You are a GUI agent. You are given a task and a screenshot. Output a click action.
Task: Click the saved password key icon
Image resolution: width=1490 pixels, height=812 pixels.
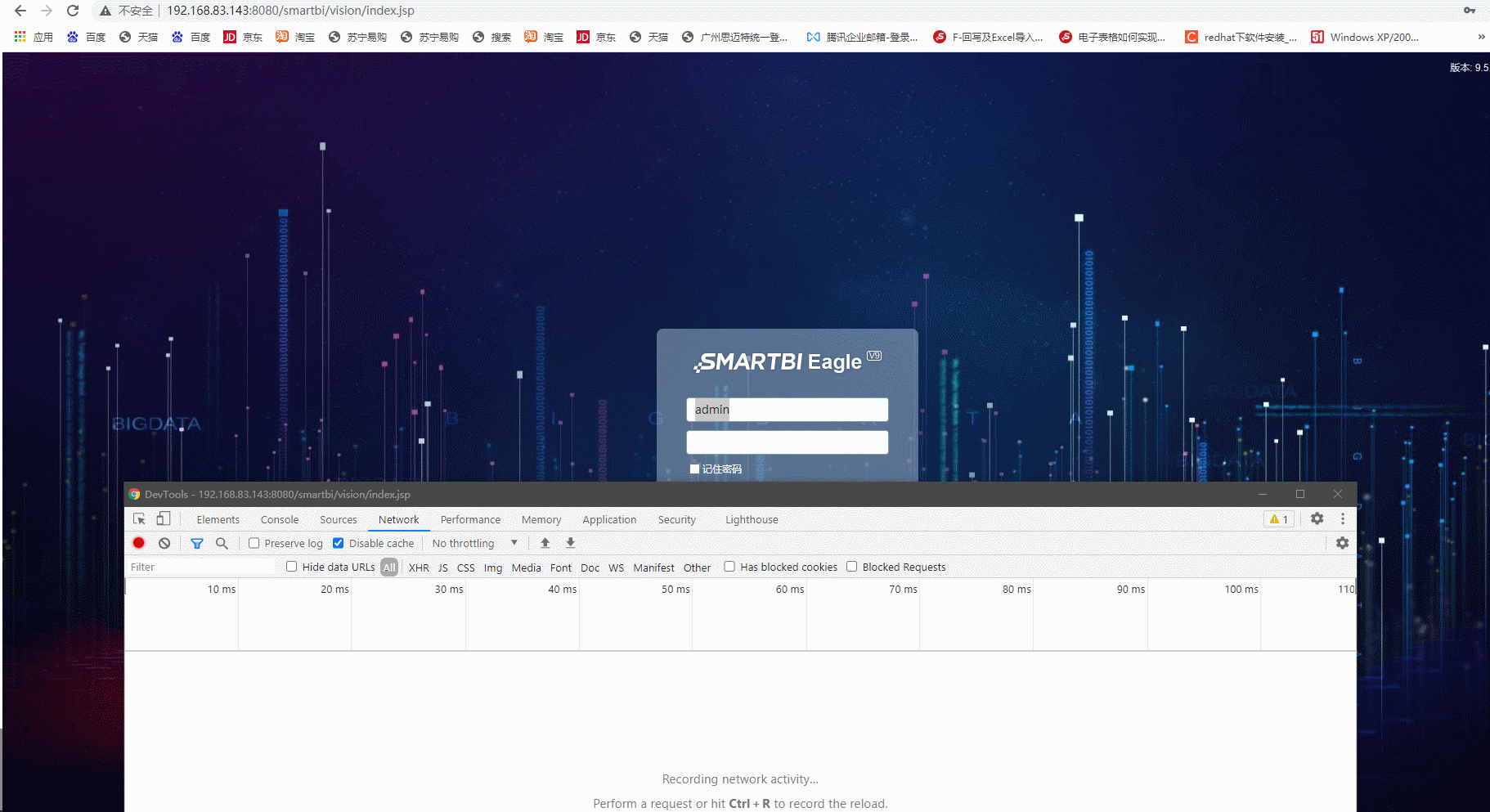pyautogui.click(x=1470, y=11)
